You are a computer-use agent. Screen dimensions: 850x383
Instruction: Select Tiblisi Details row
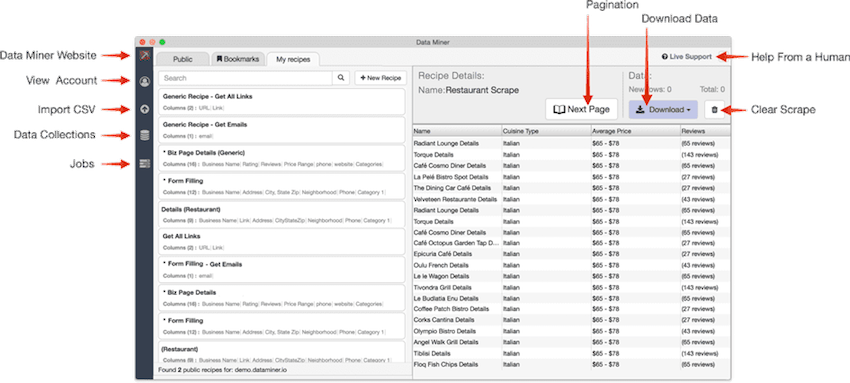571,354
